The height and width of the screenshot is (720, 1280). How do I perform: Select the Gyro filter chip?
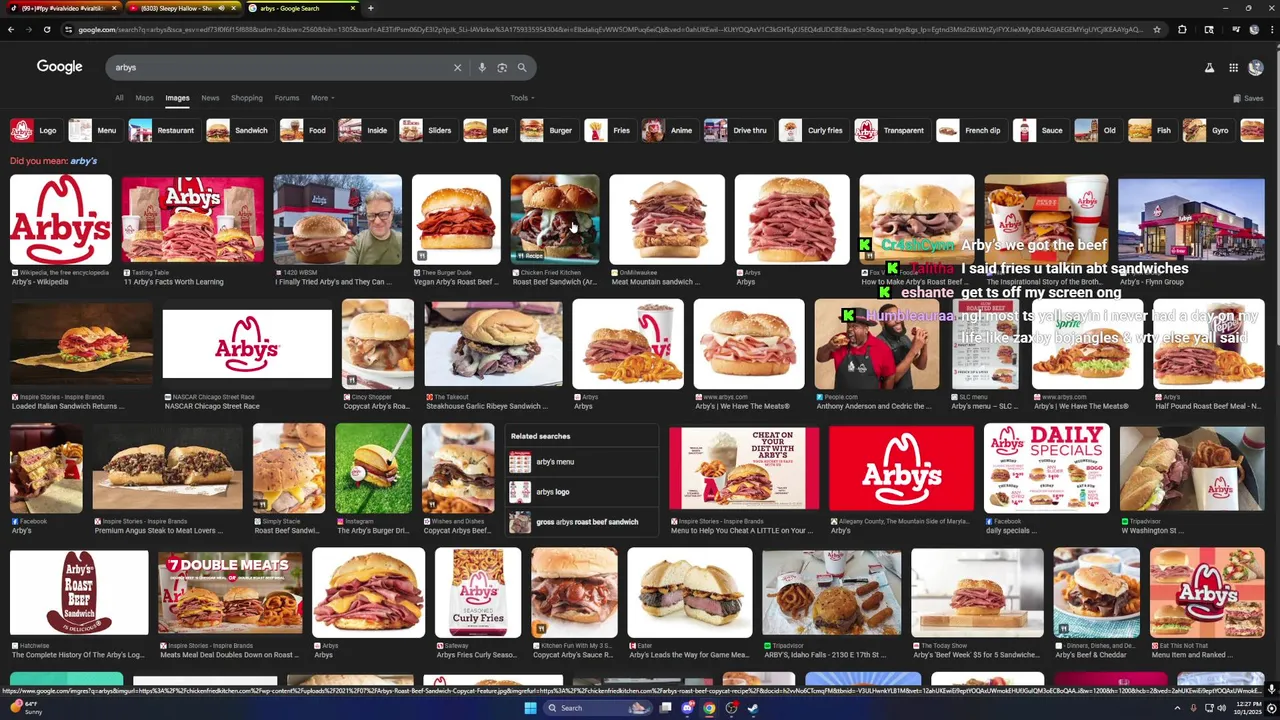click(1207, 130)
